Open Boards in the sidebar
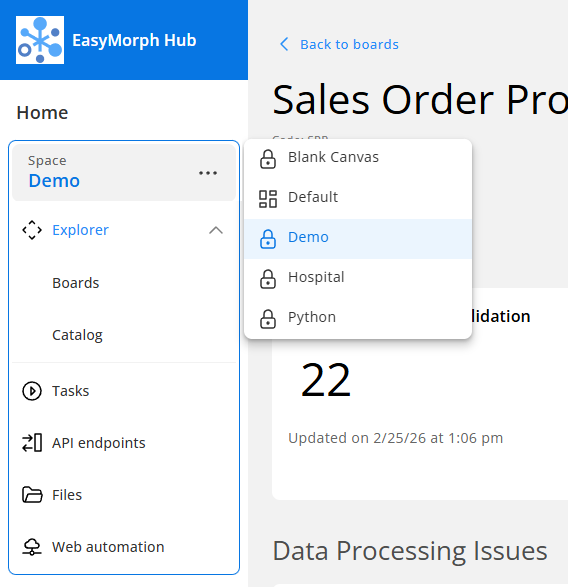The image size is (568, 587). coord(76,283)
